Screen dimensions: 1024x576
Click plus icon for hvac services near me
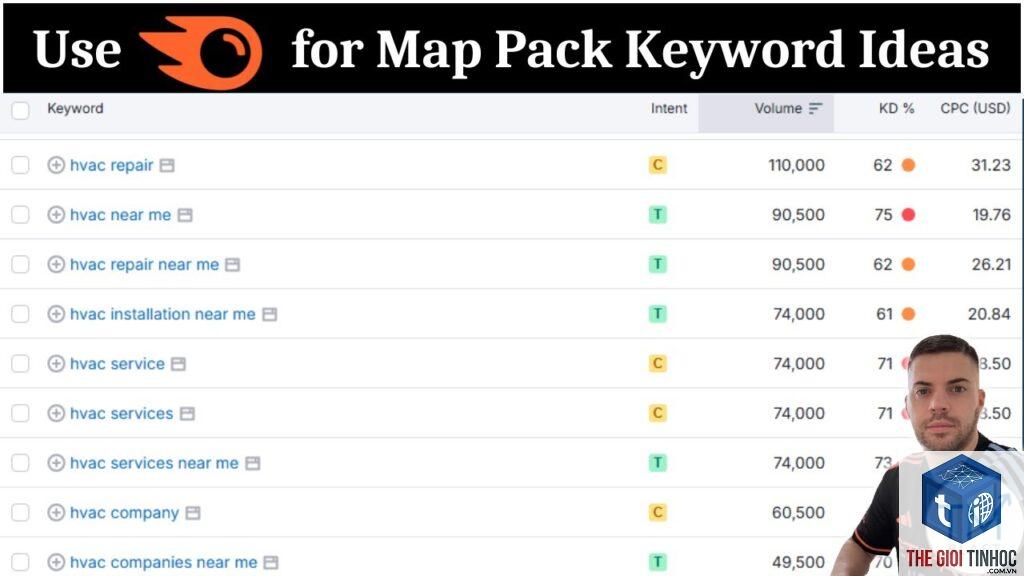coord(56,463)
